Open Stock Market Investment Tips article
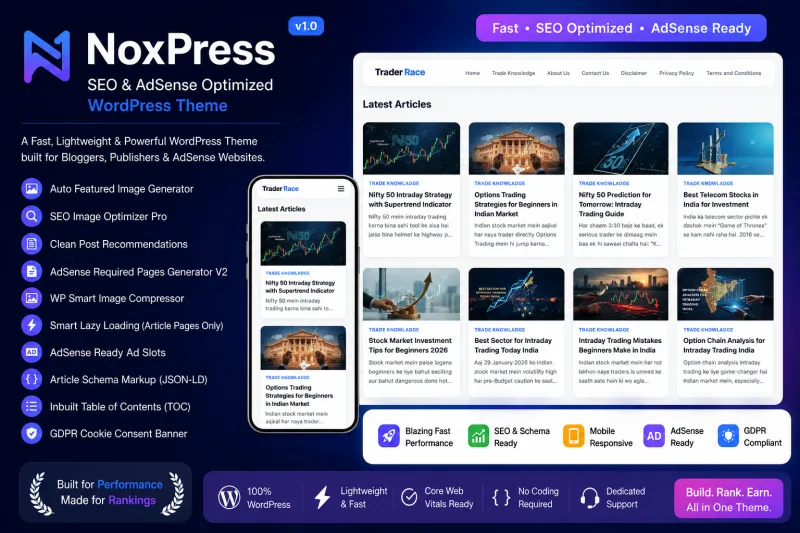800x533 pixels. click(x=410, y=345)
